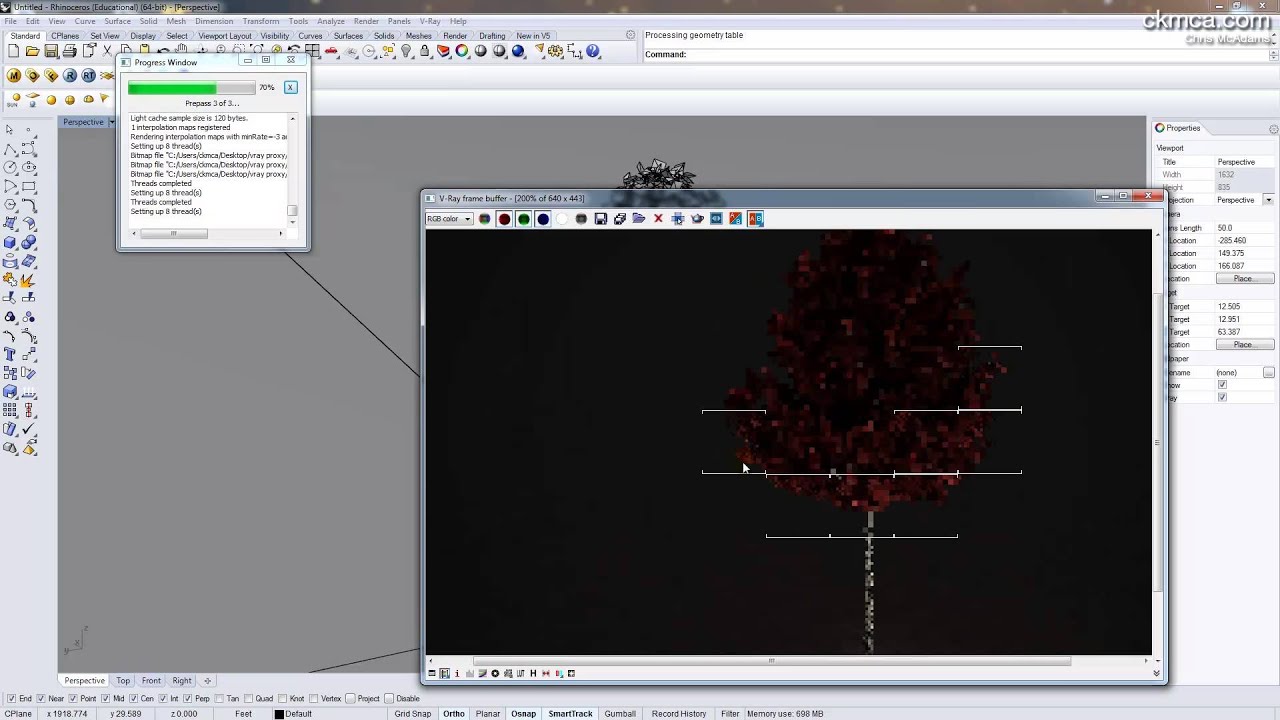This screenshot has width=1280, height=720.
Task: Open the File menu
Action: (9, 21)
